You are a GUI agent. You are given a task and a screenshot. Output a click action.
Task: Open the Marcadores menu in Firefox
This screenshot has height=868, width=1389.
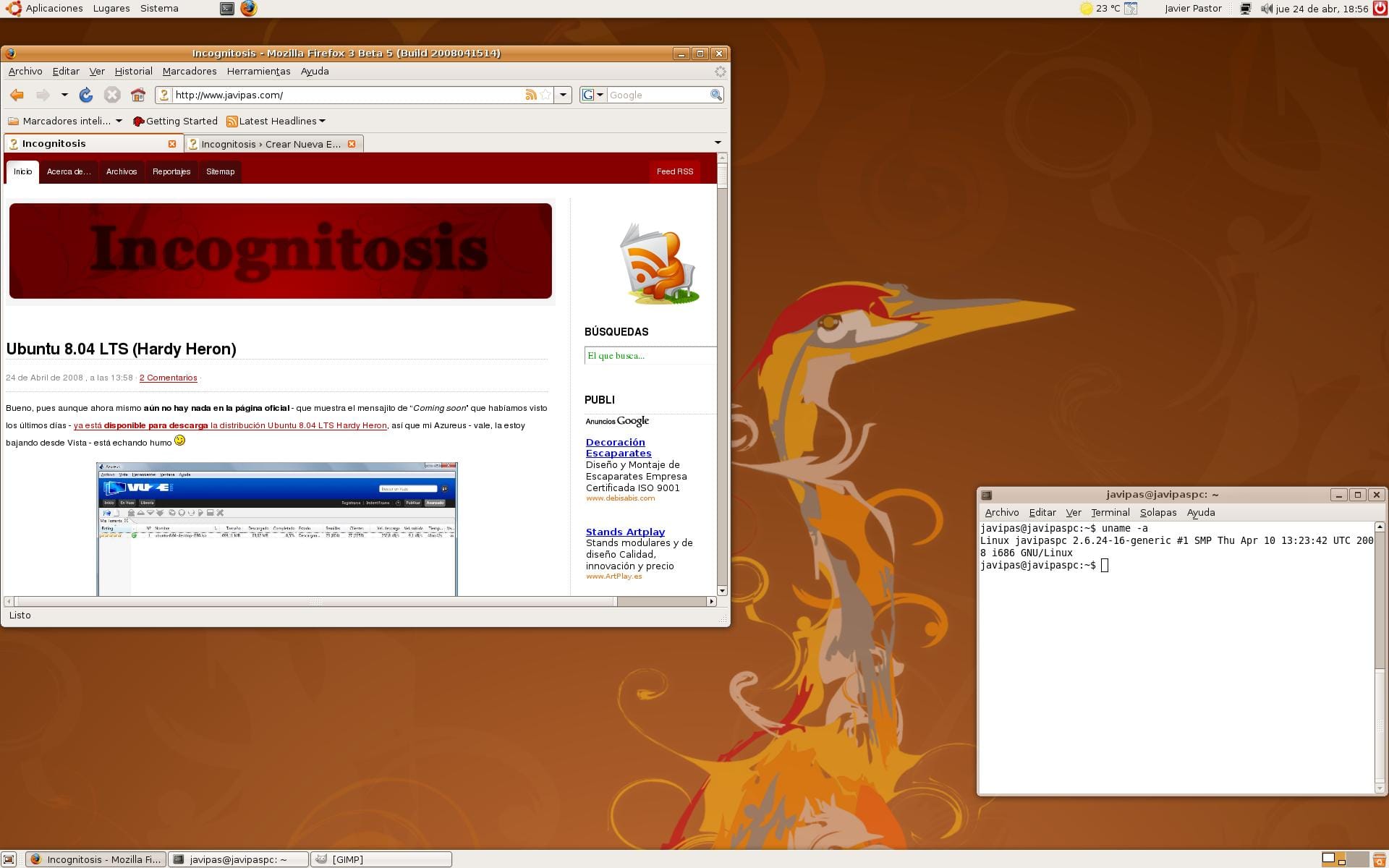tap(190, 71)
